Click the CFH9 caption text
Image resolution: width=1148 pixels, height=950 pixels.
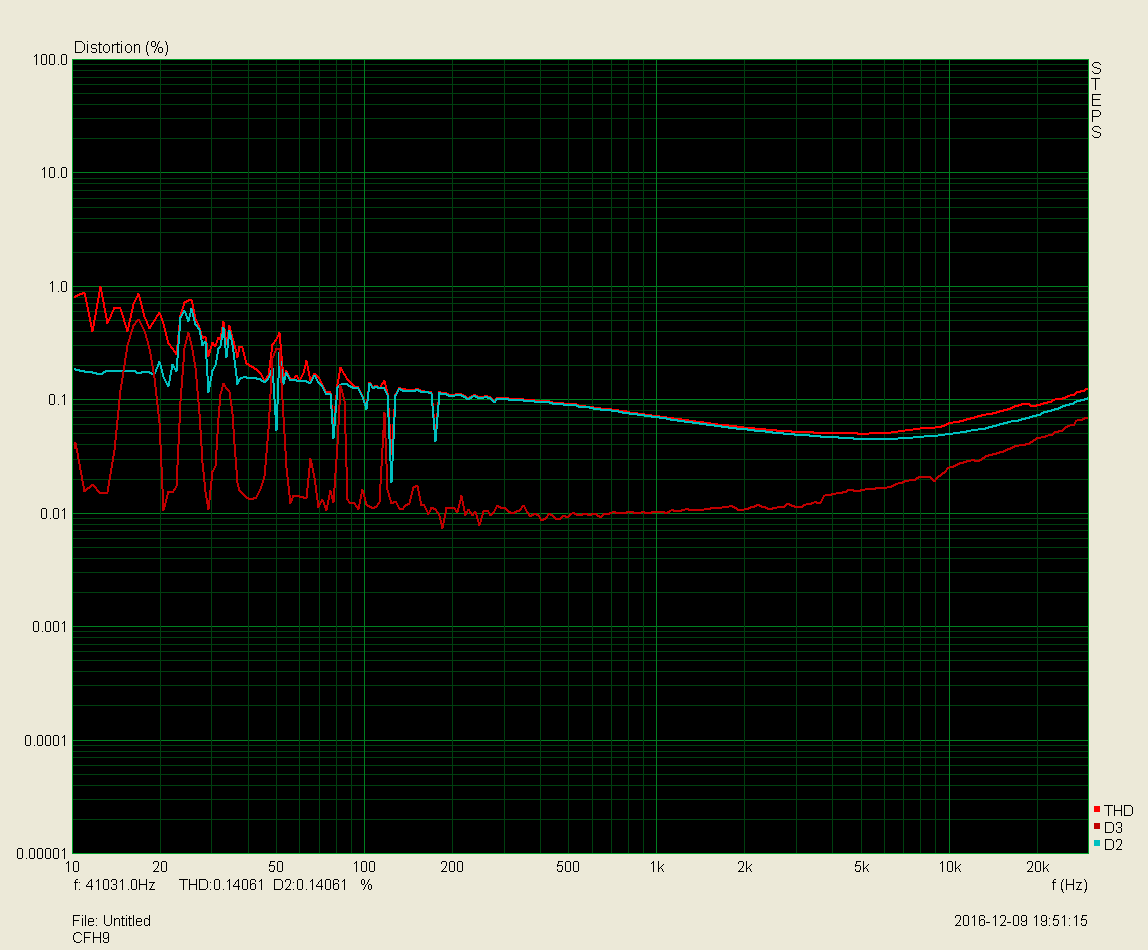[x=91, y=938]
